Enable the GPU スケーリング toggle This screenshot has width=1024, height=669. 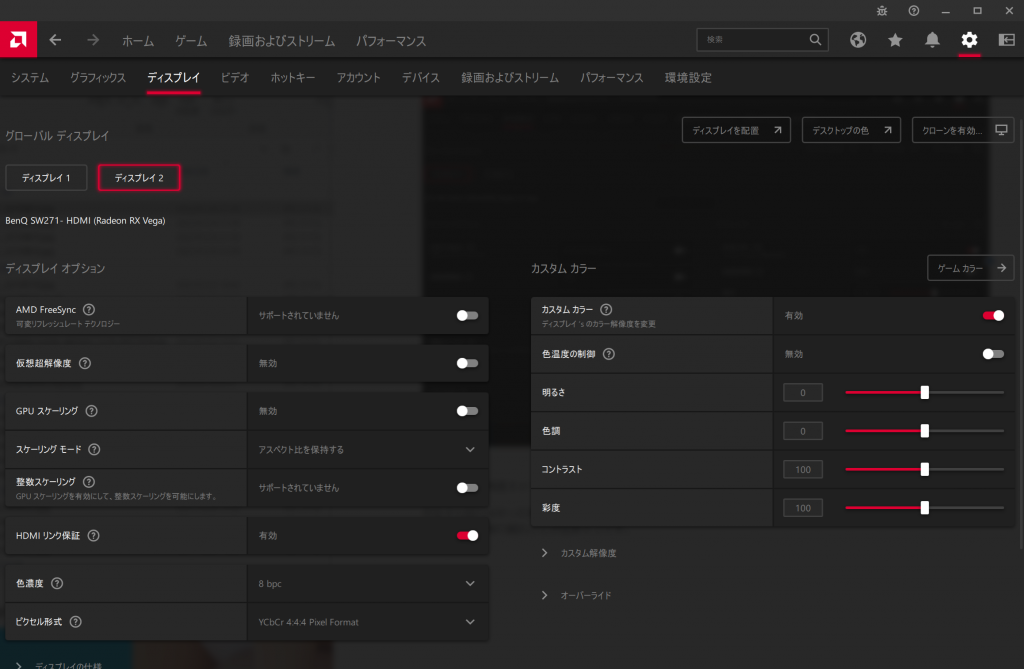point(467,411)
